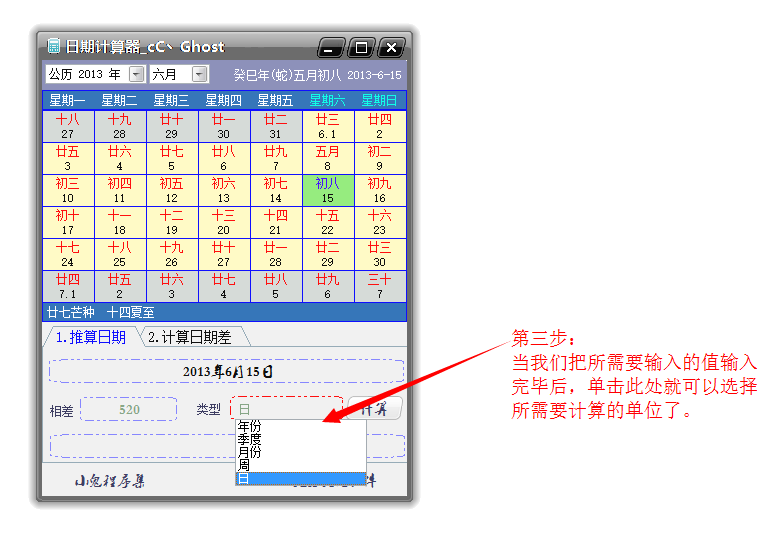Close the date calculator window

[391, 48]
